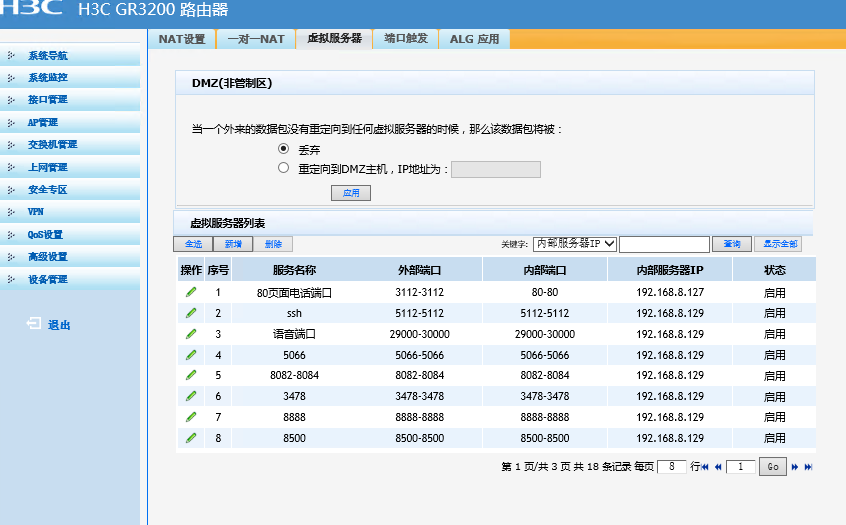Image resolution: width=846 pixels, height=525 pixels.
Task: Select the 丢弃 radio option
Action: point(283,148)
